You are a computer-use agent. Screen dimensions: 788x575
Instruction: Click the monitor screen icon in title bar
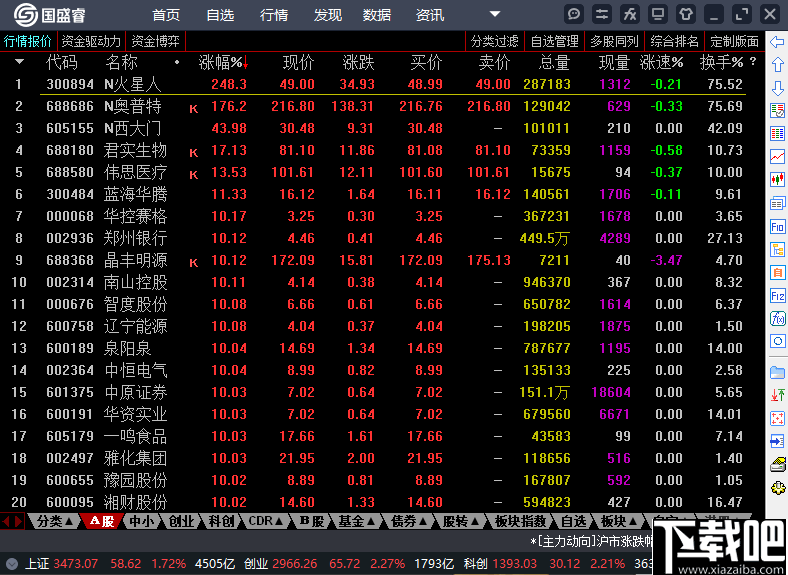coord(658,14)
